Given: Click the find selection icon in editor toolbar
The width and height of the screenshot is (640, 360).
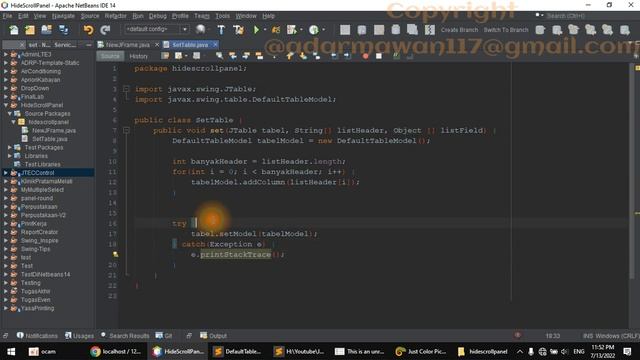Looking at the screenshot, I should tap(219, 56).
